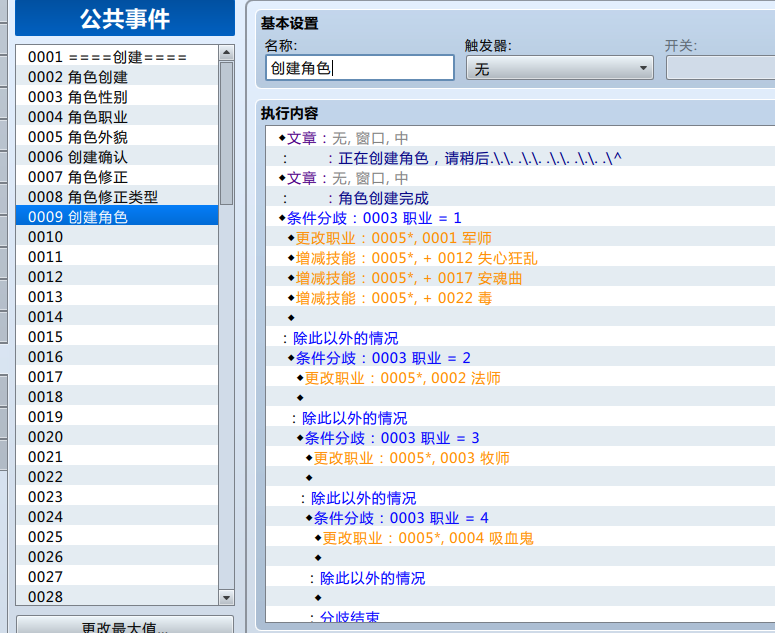This screenshot has height=633, width=775.
Task: Select 增减技能 + 0012 失心狂乱 command
Action: tap(520, 258)
